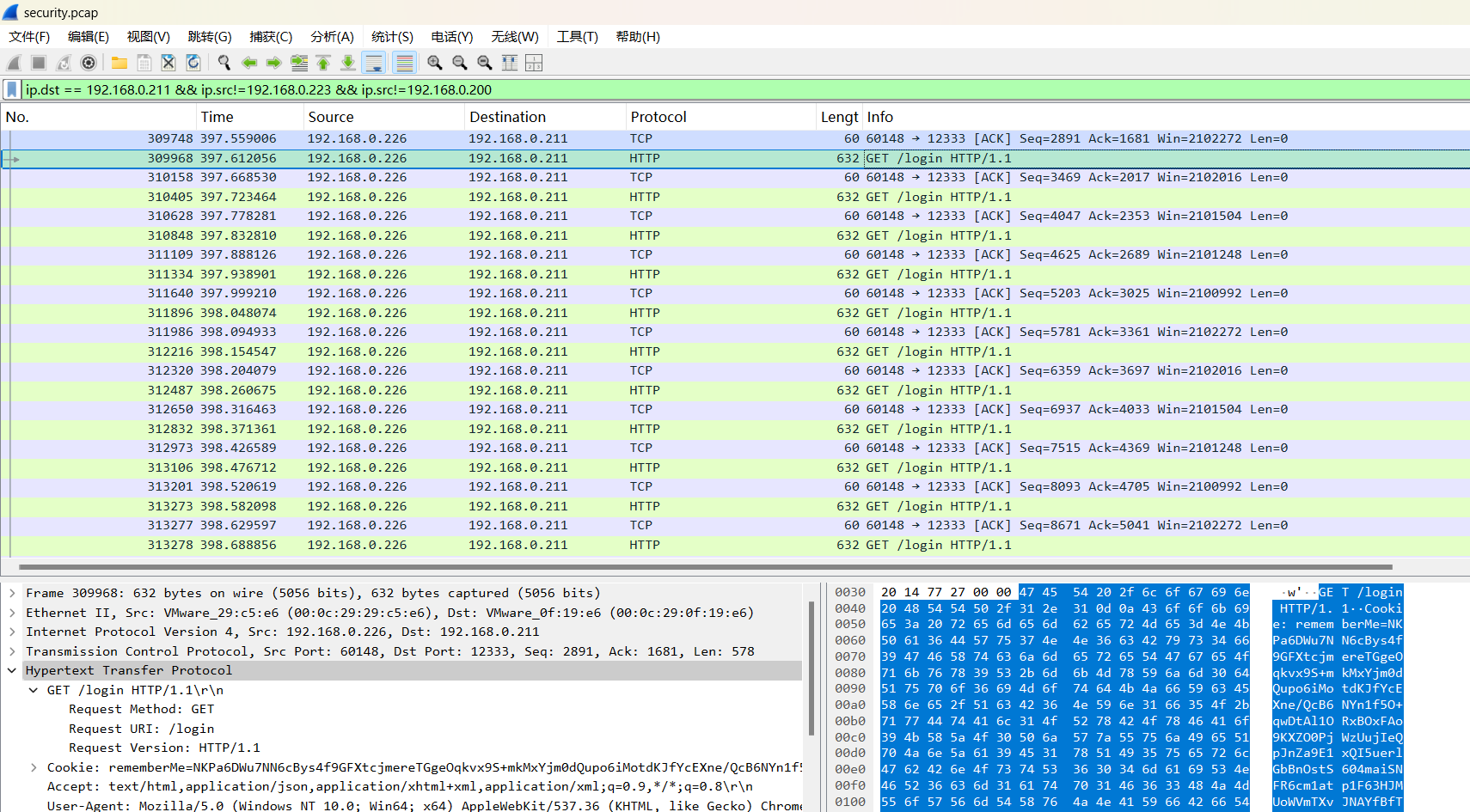Collapse the Hypertext Transfer Protocol node
The width and height of the screenshot is (1470, 812).
[x=12, y=670]
